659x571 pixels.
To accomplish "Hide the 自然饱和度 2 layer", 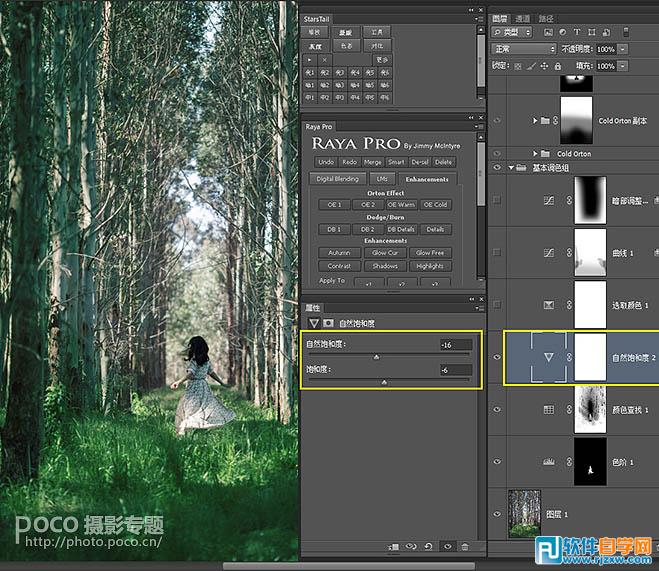I will (x=497, y=357).
